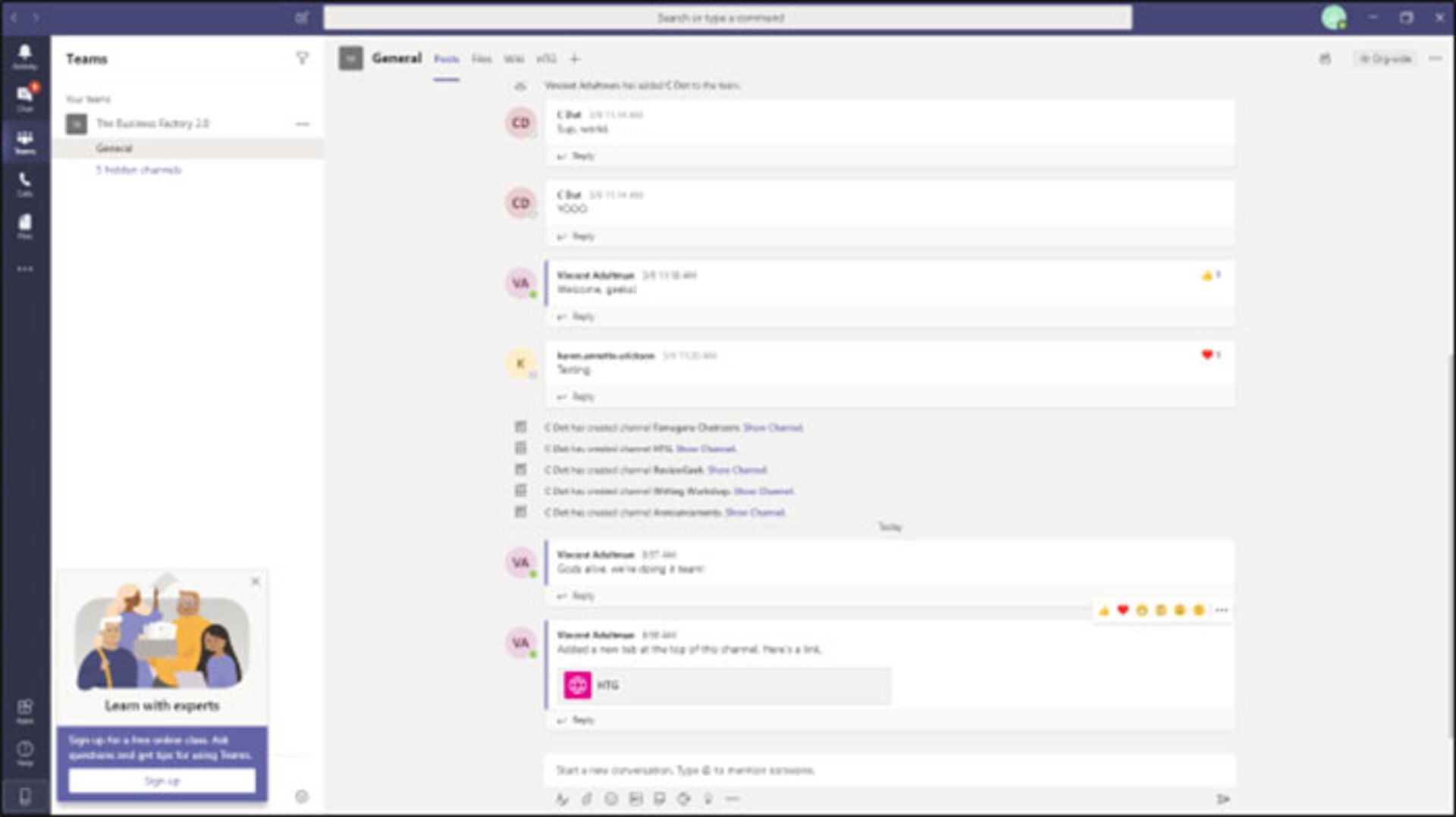Image resolution: width=1456 pixels, height=817 pixels.
Task: Close the Learn with experts promo card
Action: 256,581
